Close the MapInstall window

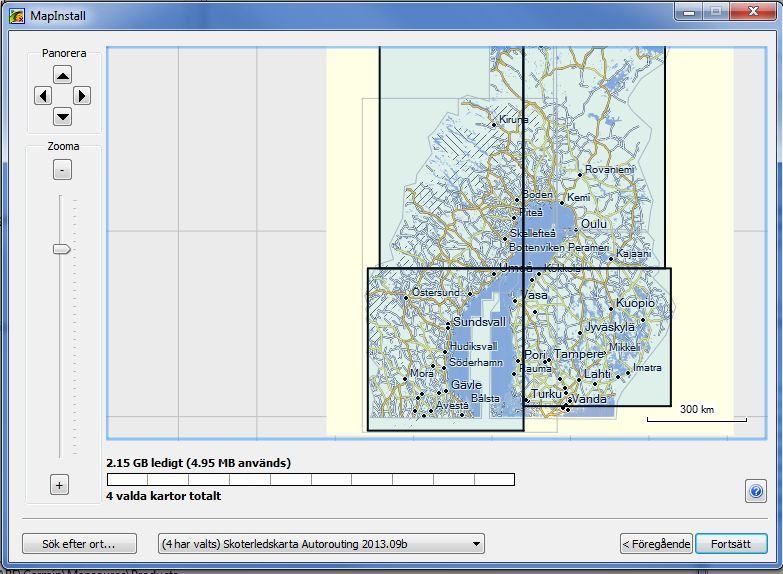pyautogui.click(x=750, y=11)
